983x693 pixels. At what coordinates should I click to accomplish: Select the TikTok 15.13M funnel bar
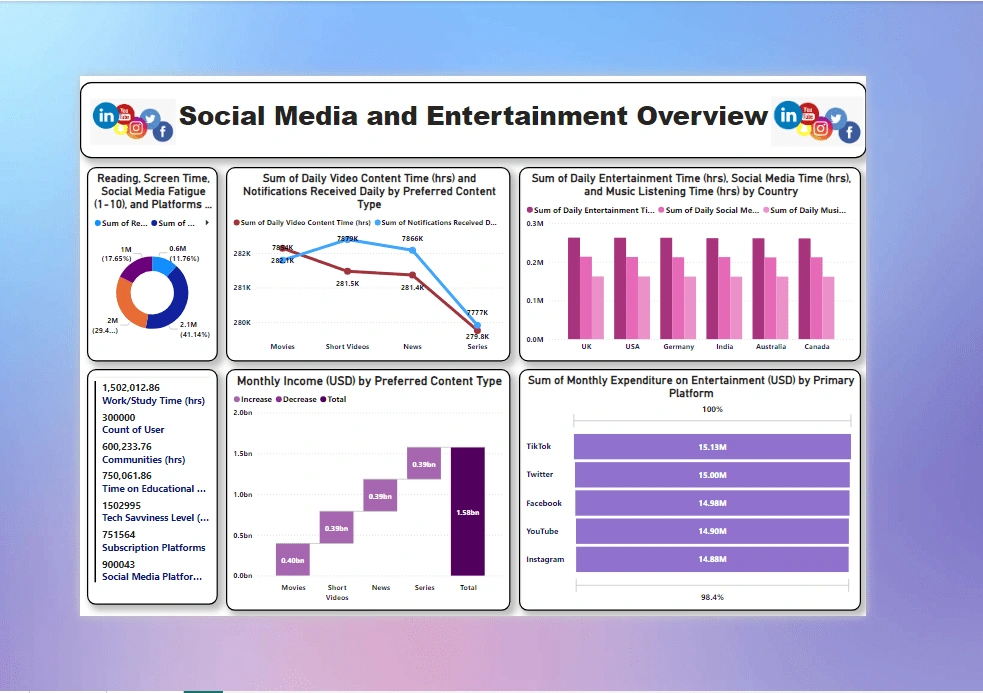(x=712, y=447)
